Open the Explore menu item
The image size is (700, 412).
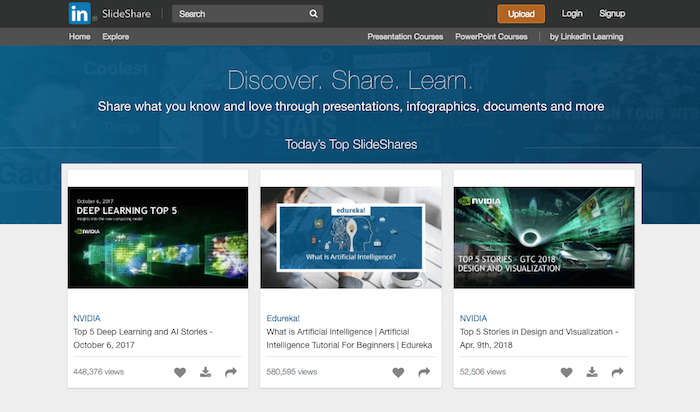point(116,37)
